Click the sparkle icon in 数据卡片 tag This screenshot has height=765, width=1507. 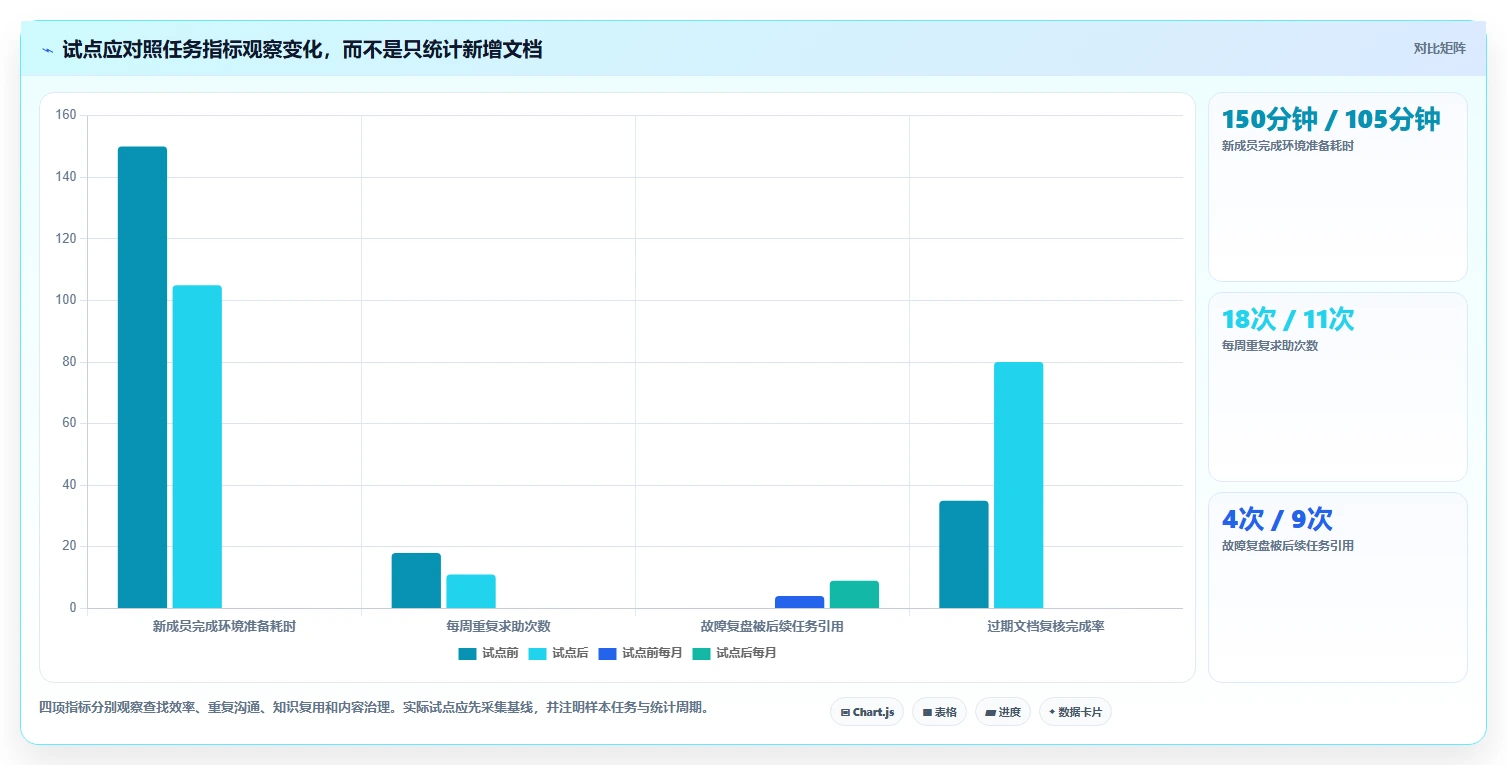pyautogui.click(x=1052, y=712)
